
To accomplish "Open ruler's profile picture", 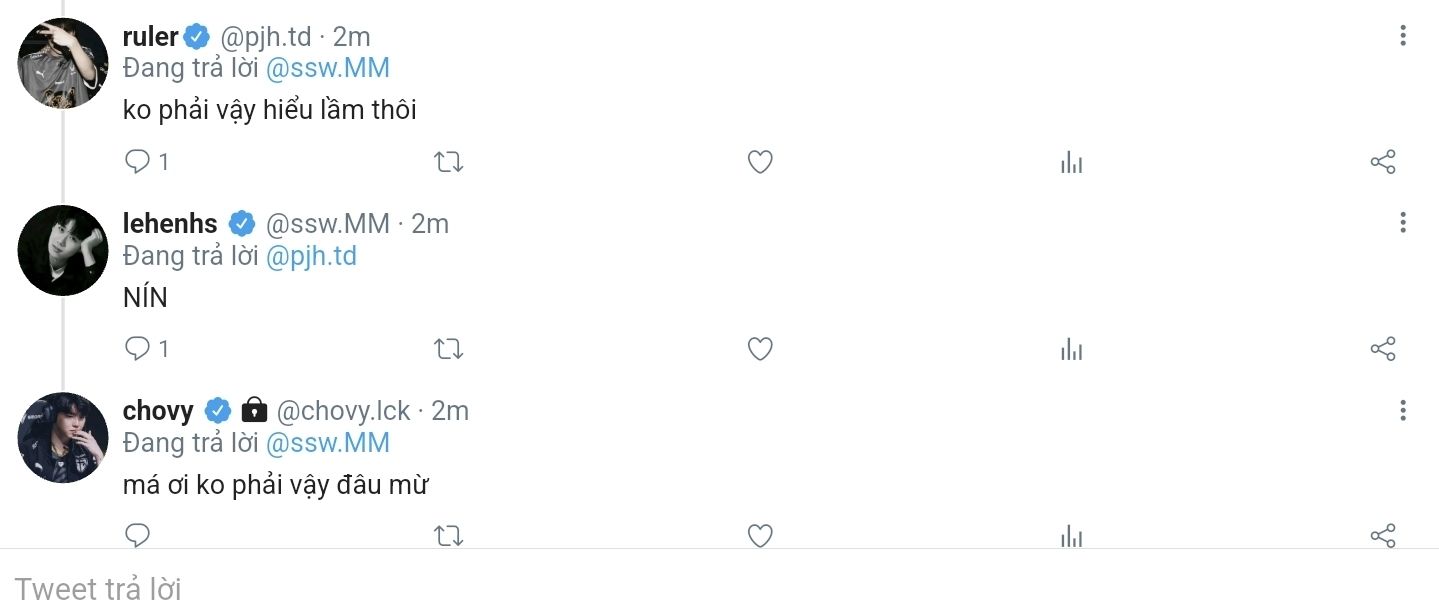I will (x=63, y=63).
